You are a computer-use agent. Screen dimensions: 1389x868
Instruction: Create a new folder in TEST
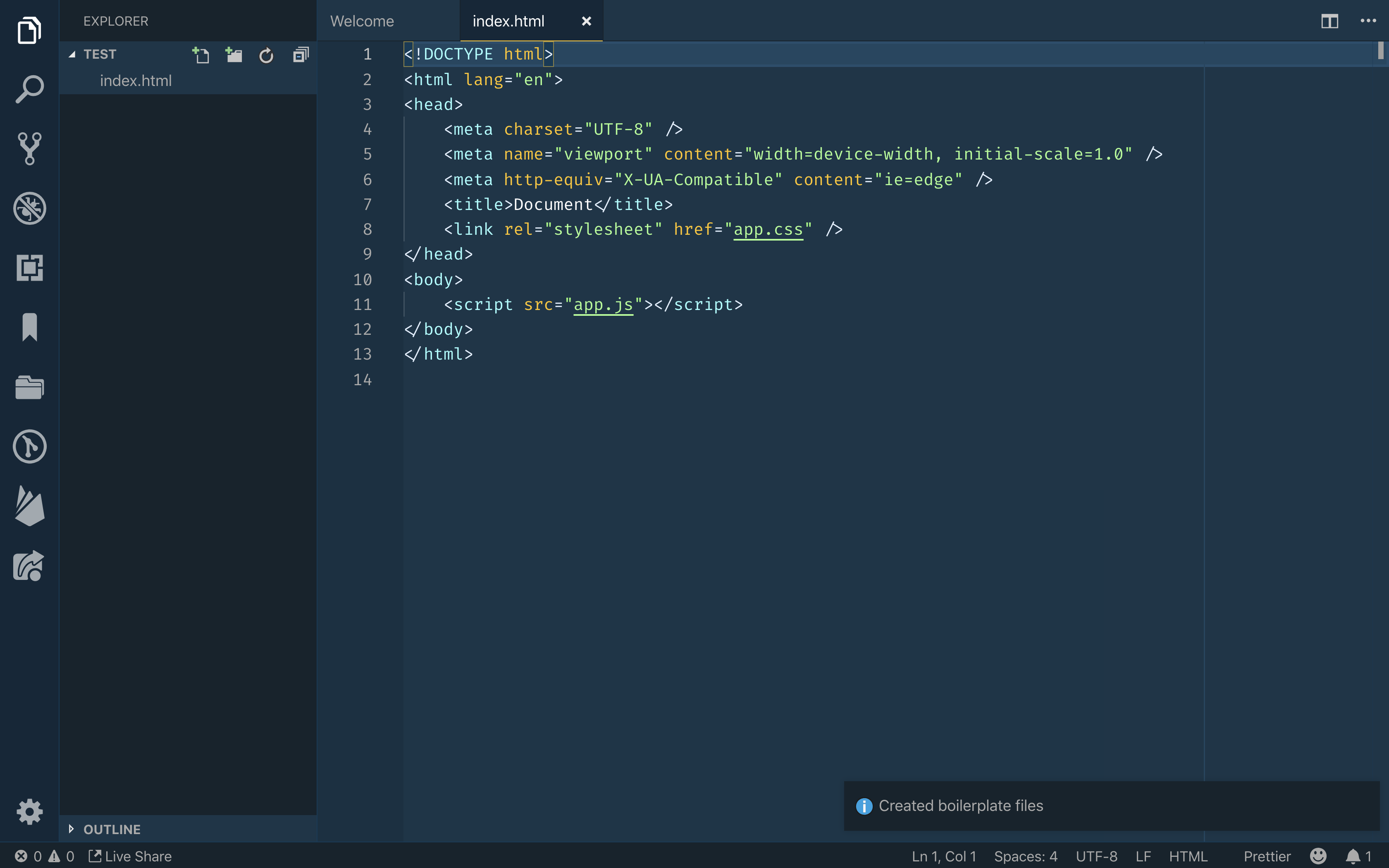point(234,55)
